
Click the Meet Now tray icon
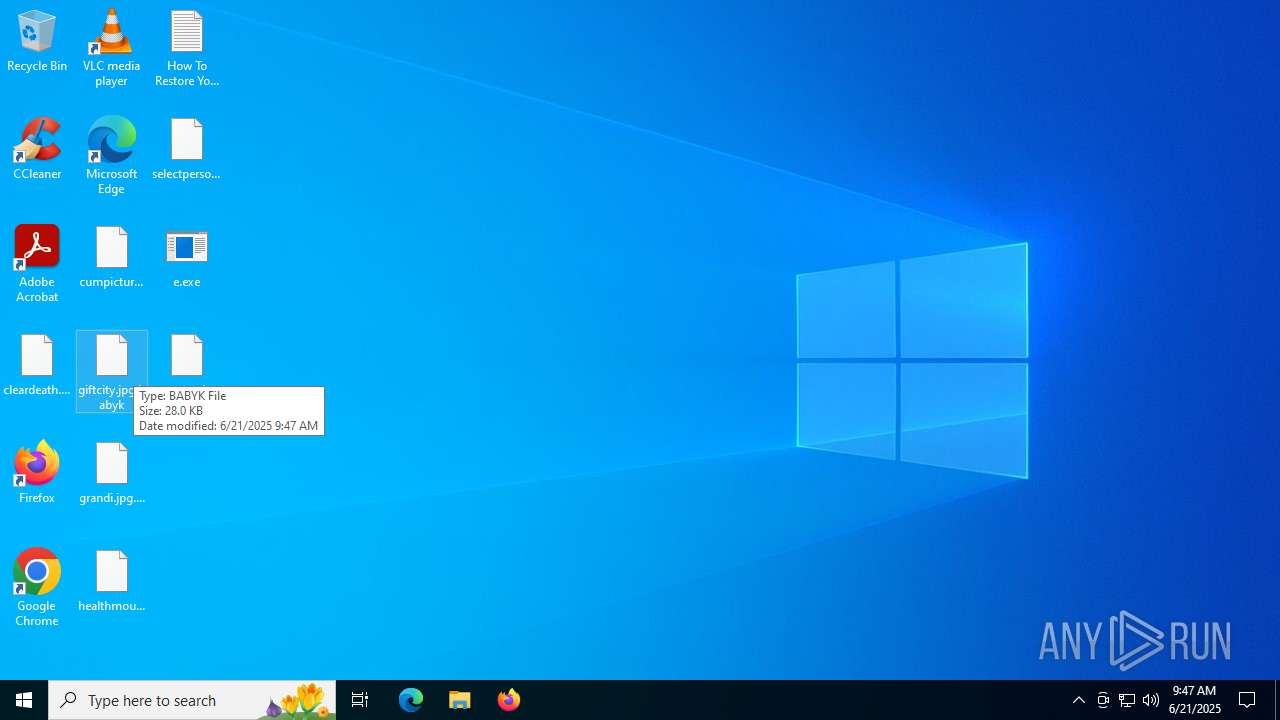[x=1103, y=700]
